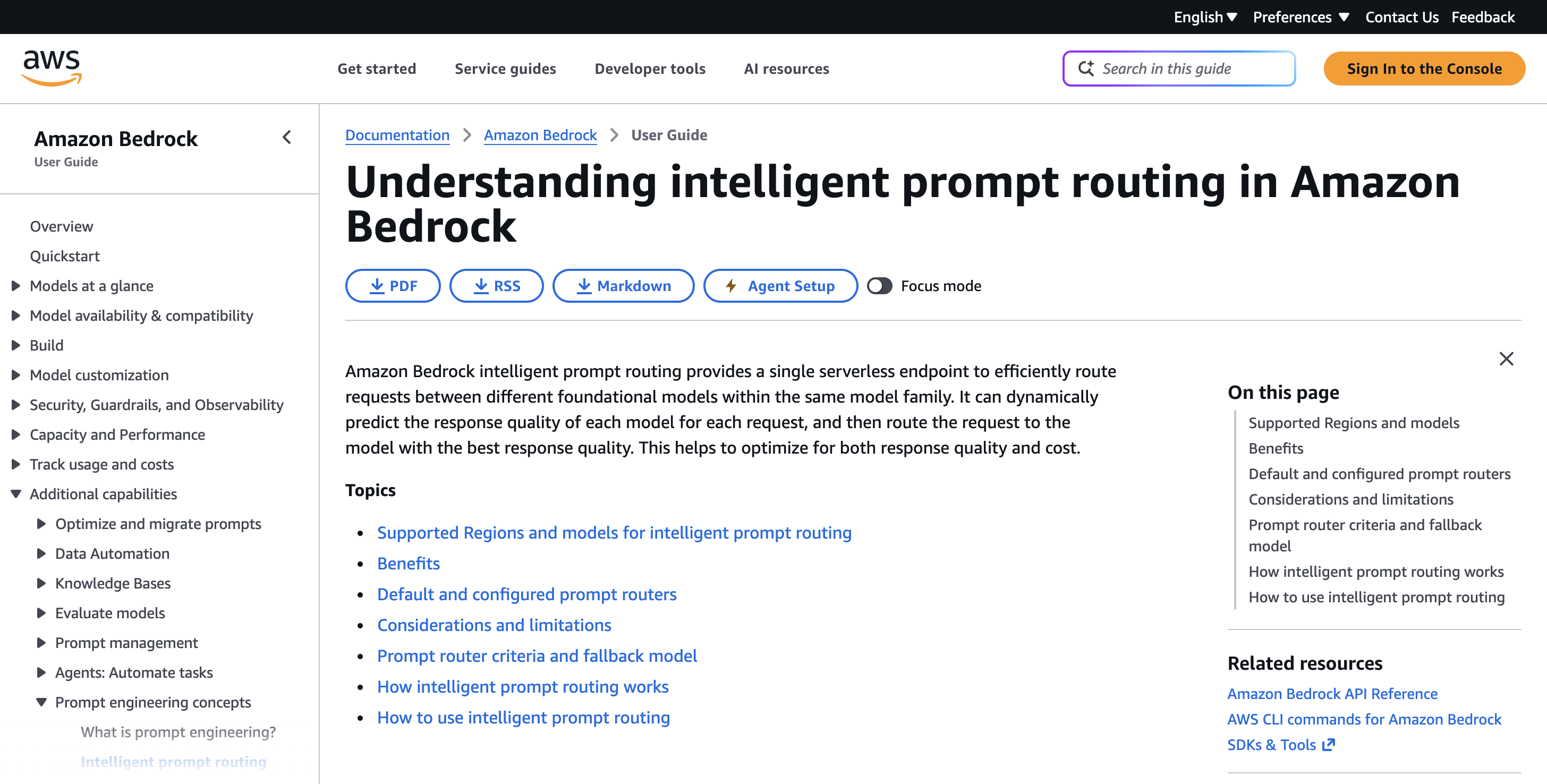This screenshot has width=1547, height=784.
Task: Expand Track usage and costs
Action: point(16,464)
